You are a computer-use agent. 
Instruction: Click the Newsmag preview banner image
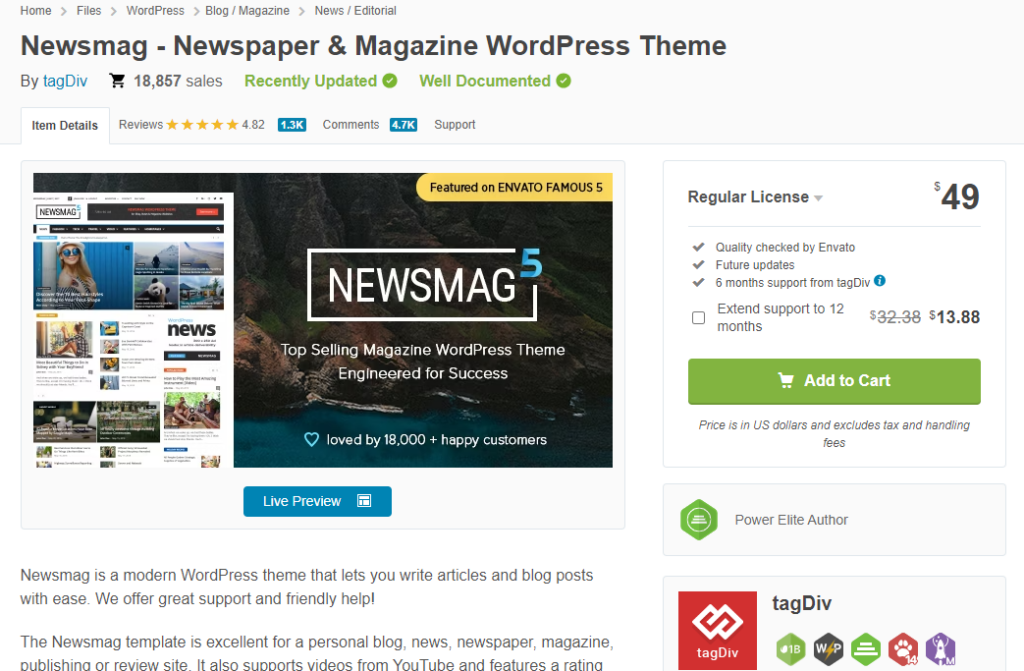[323, 320]
